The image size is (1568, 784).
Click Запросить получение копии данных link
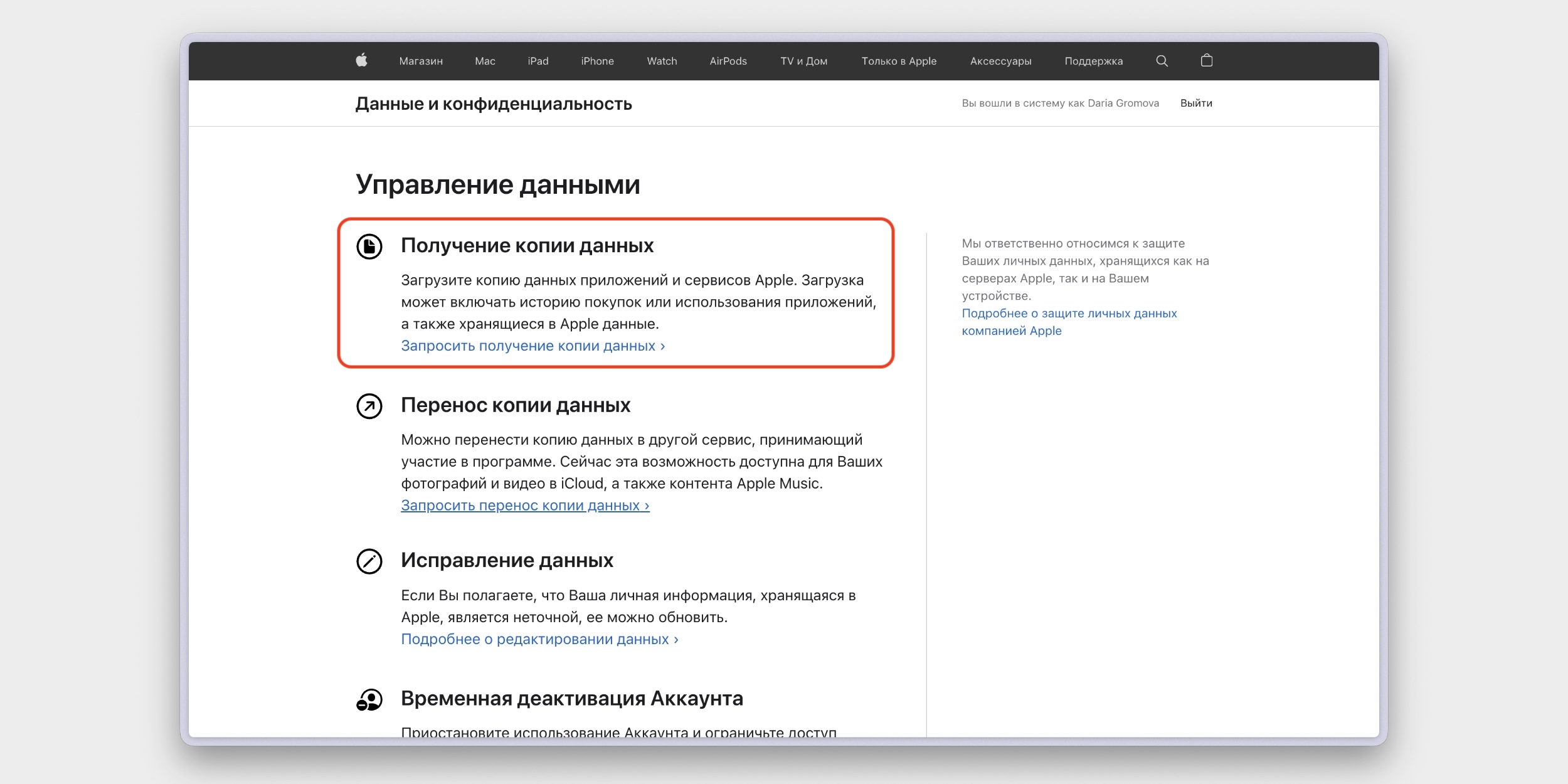(533, 345)
